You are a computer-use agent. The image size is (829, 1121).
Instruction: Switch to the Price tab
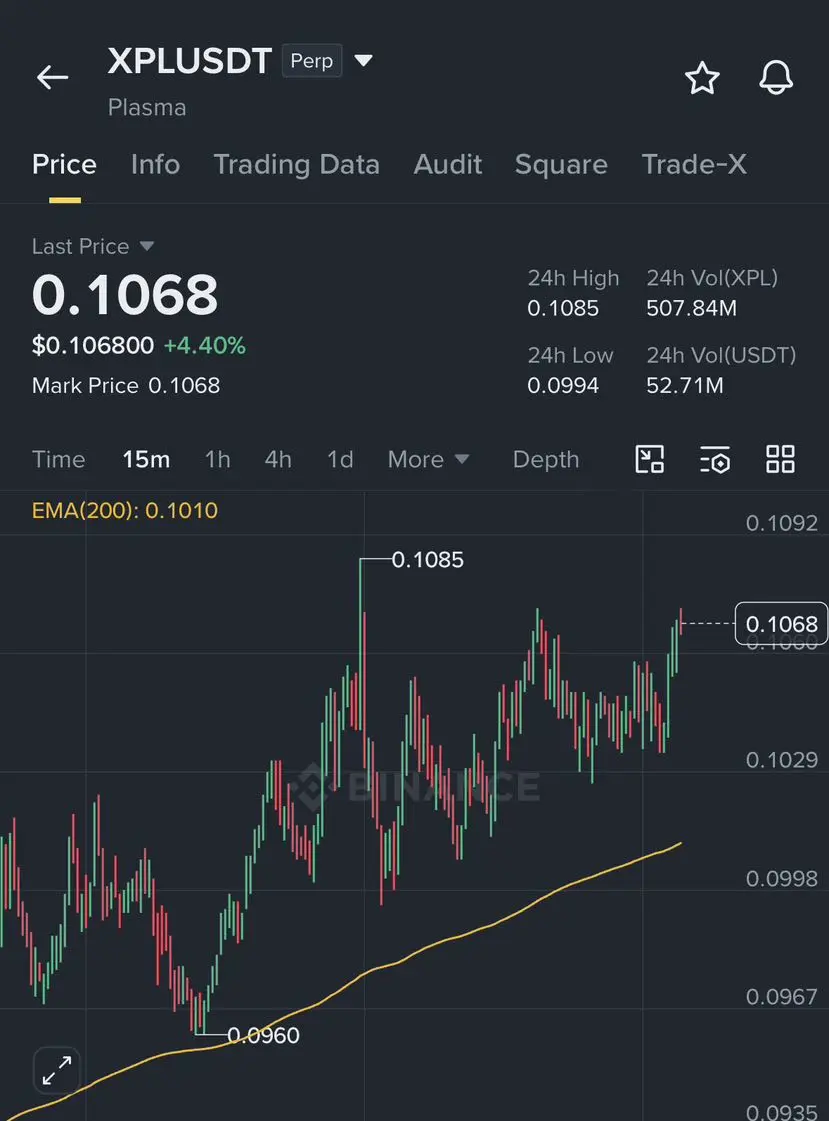(x=64, y=164)
